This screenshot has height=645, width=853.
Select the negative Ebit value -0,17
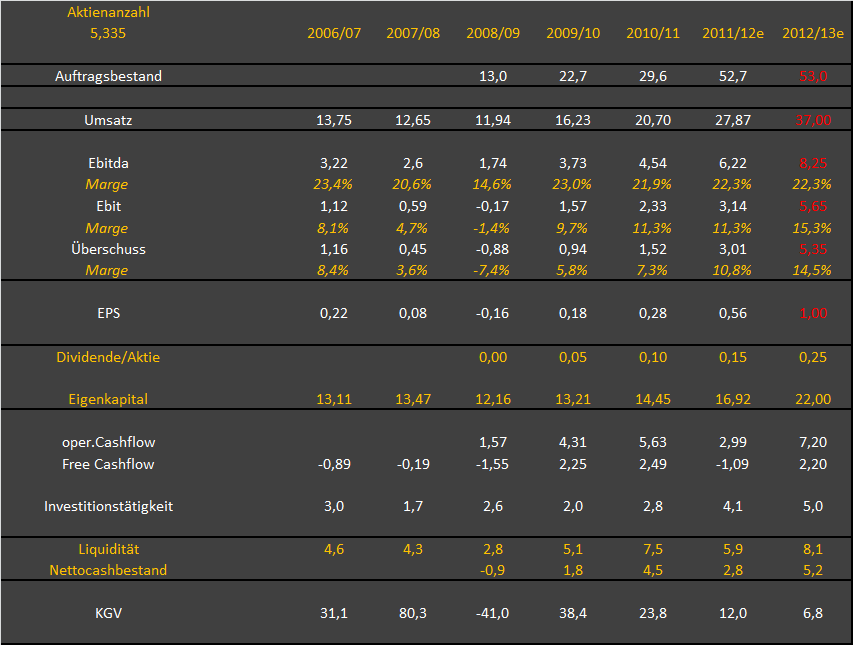click(x=493, y=206)
